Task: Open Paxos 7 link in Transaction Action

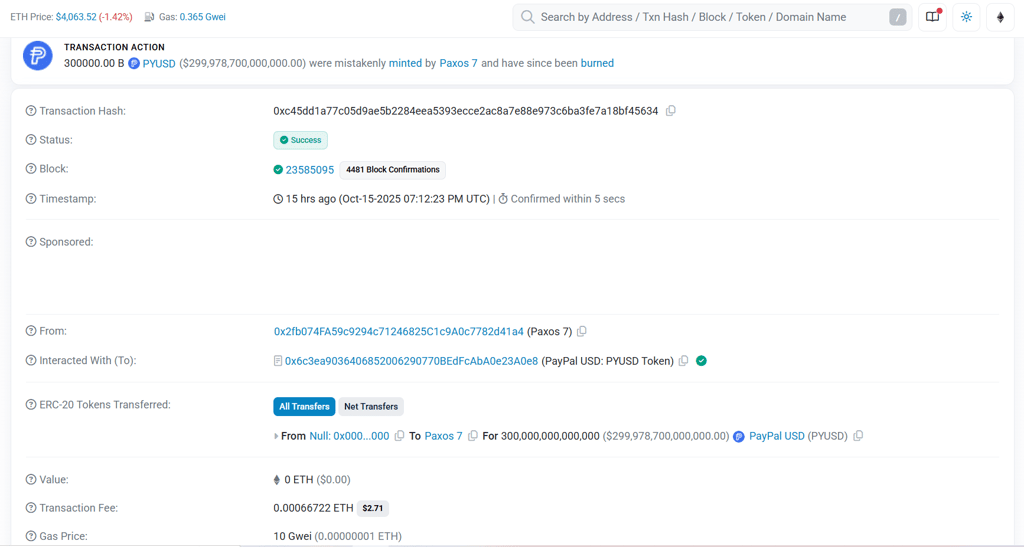Action: point(458,63)
